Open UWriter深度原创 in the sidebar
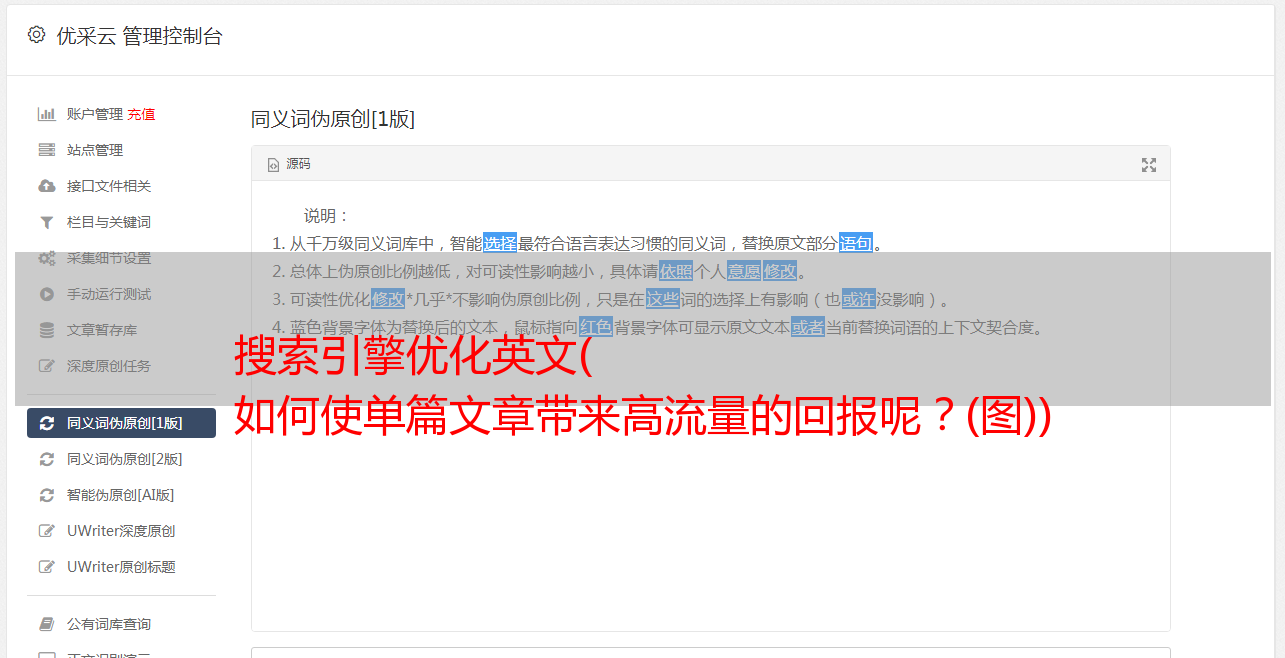 pyautogui.click(x=121, y=531)
